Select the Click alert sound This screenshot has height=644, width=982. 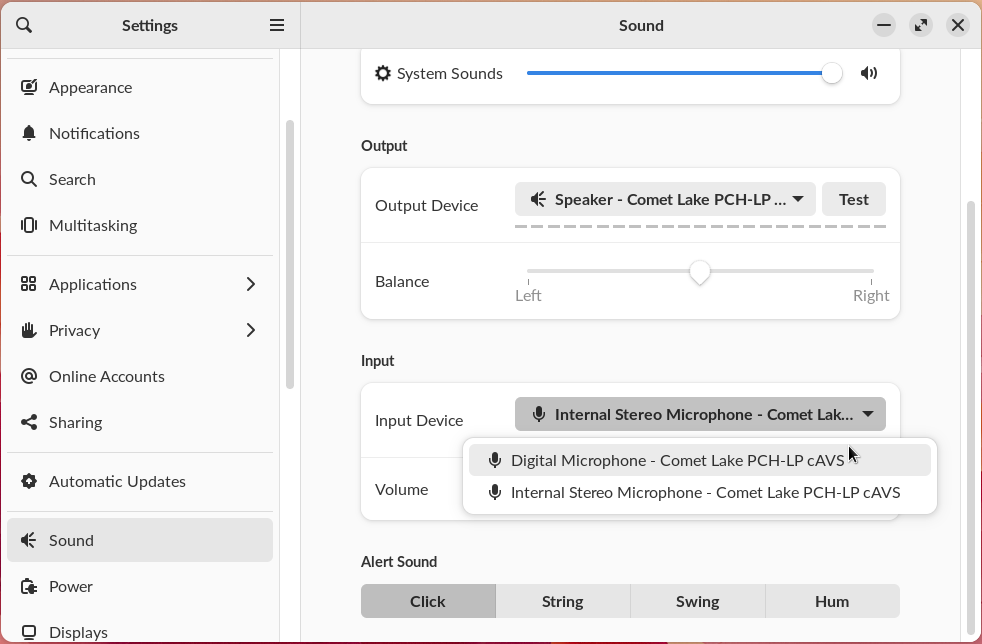point(428,601)
